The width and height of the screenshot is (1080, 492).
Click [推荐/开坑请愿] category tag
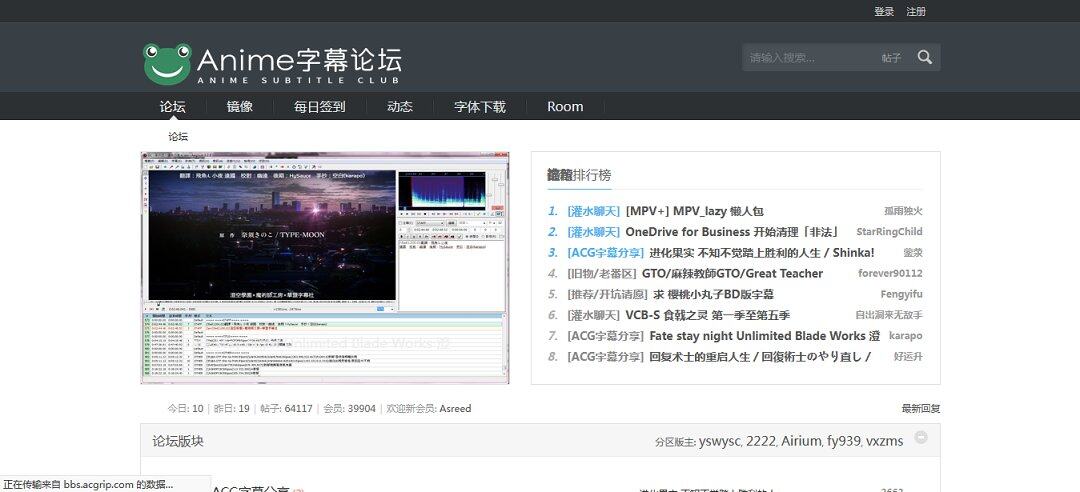point(608,294)
